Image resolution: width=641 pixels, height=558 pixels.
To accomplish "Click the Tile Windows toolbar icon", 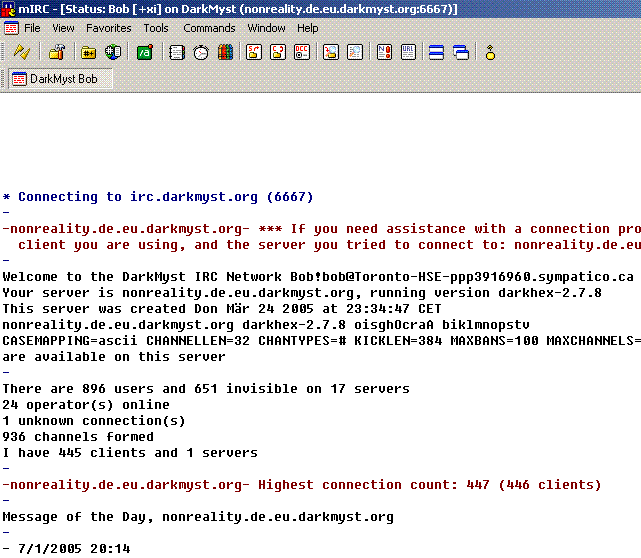I will pyautogui.click(x=436, y=52).
